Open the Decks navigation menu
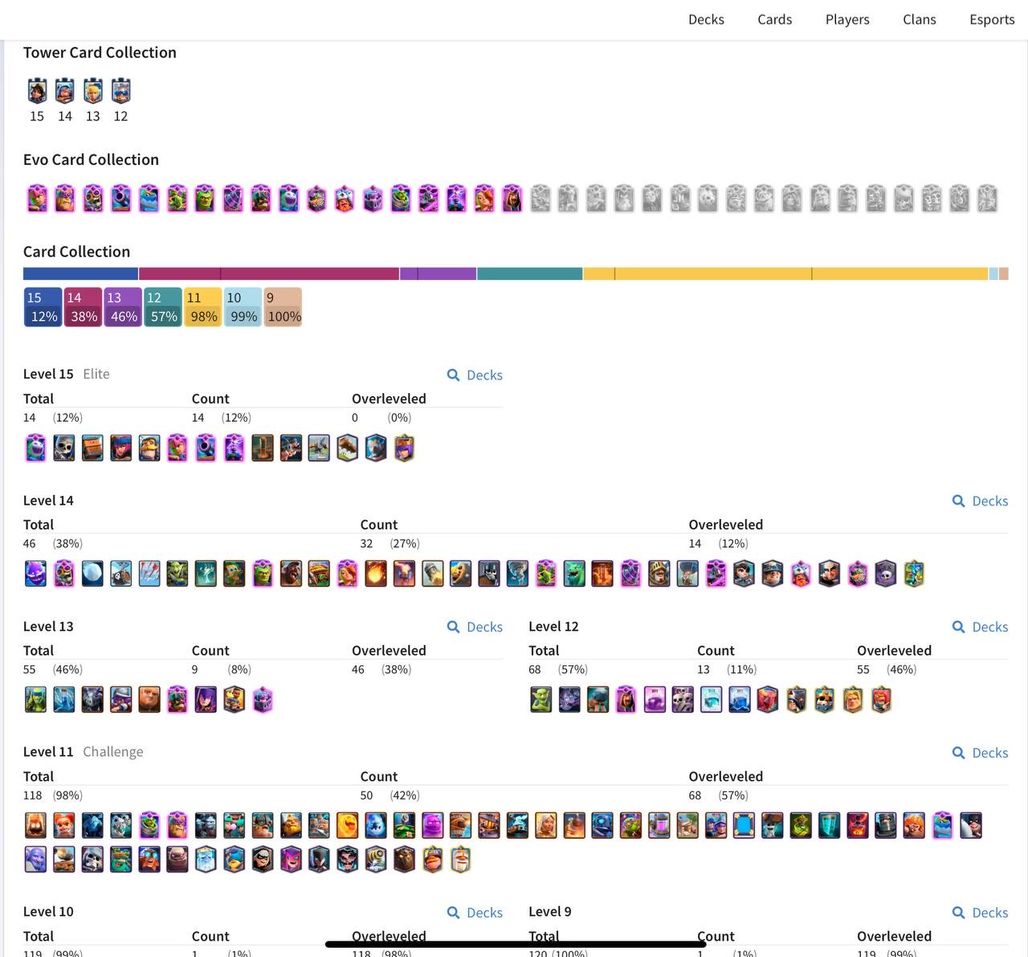This screenshot has width=1028, height=957. coord(706,20)
